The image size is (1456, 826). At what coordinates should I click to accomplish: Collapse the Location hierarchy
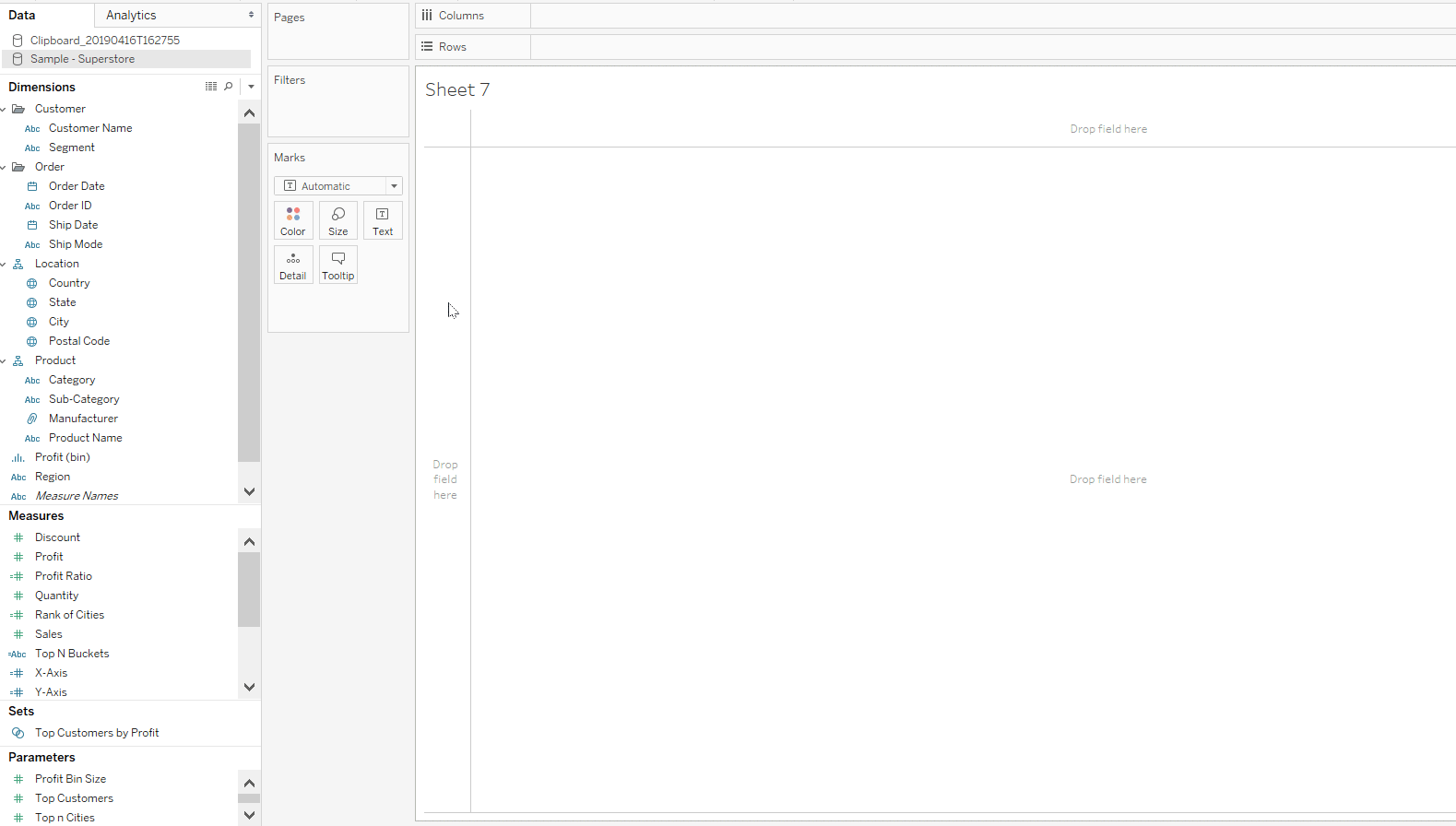pos(4,264)
